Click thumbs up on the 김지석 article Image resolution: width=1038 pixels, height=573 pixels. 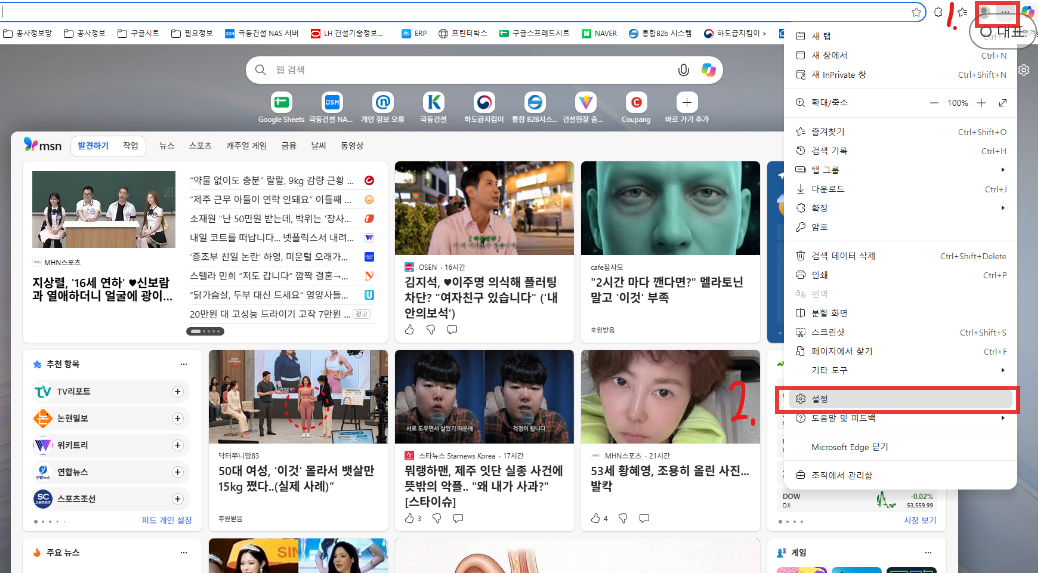409,330
